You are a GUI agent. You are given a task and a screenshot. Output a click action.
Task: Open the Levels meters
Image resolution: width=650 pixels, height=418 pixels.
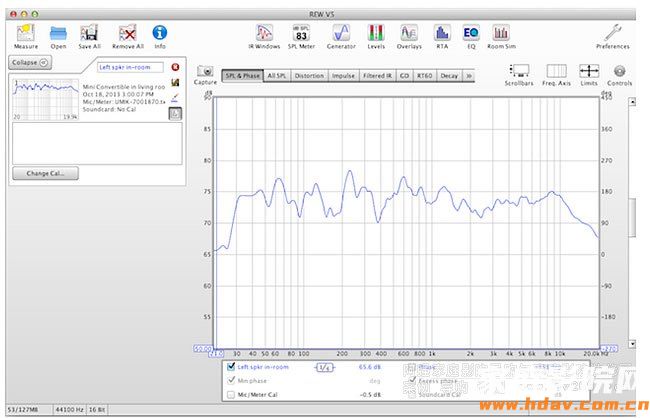[x=376, y=36]
